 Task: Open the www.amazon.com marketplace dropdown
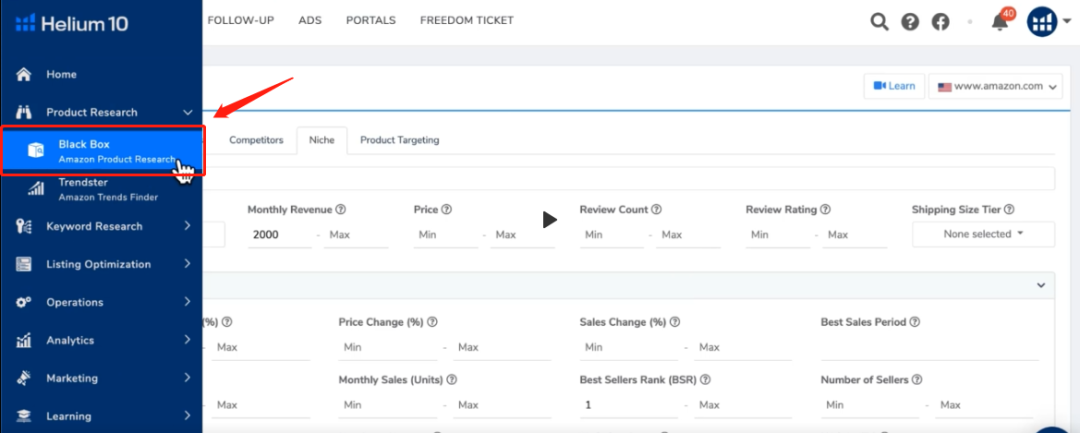994,87
